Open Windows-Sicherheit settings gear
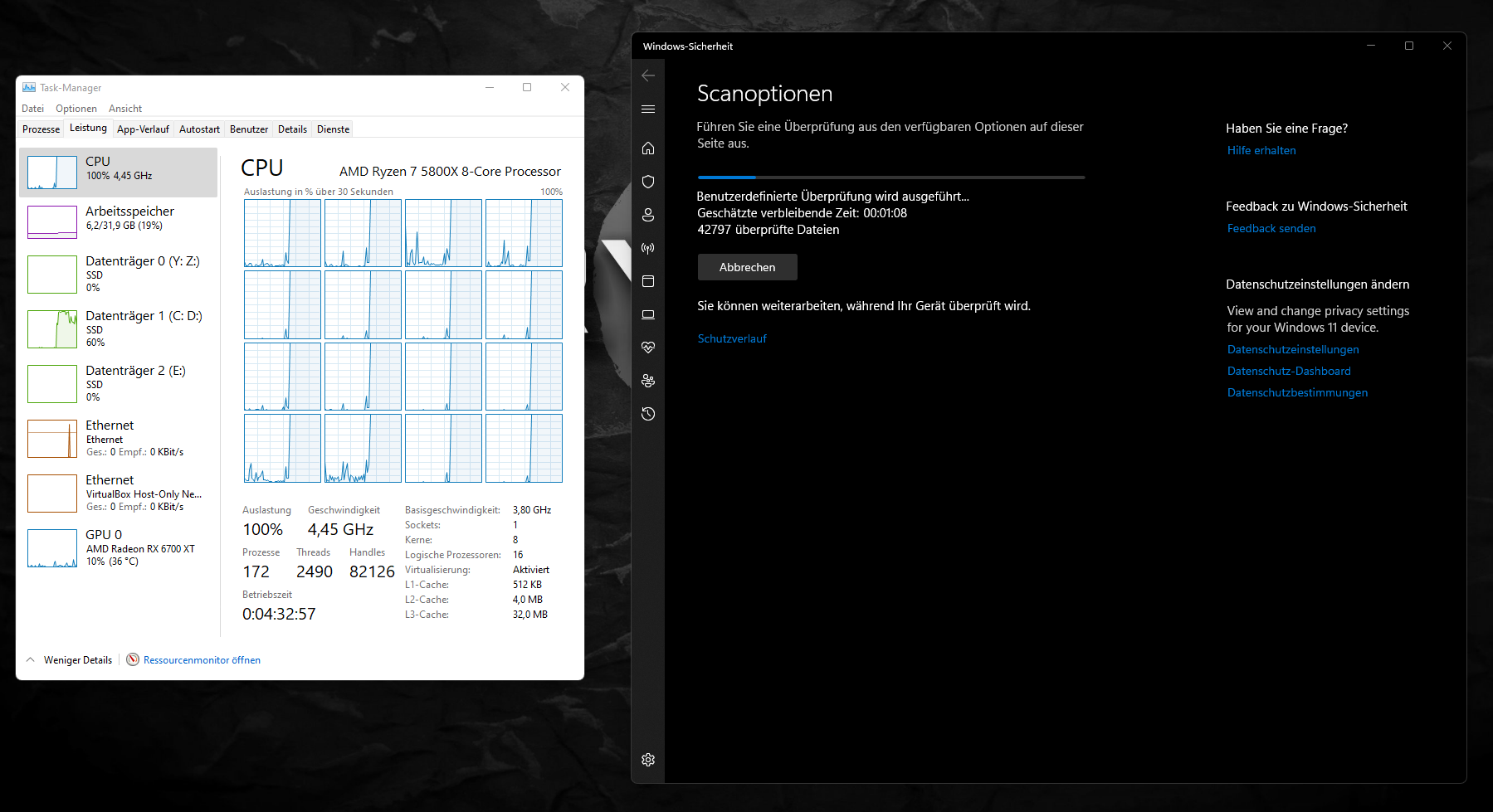Screen dimensions: 1493x812 tap(648, 760)
